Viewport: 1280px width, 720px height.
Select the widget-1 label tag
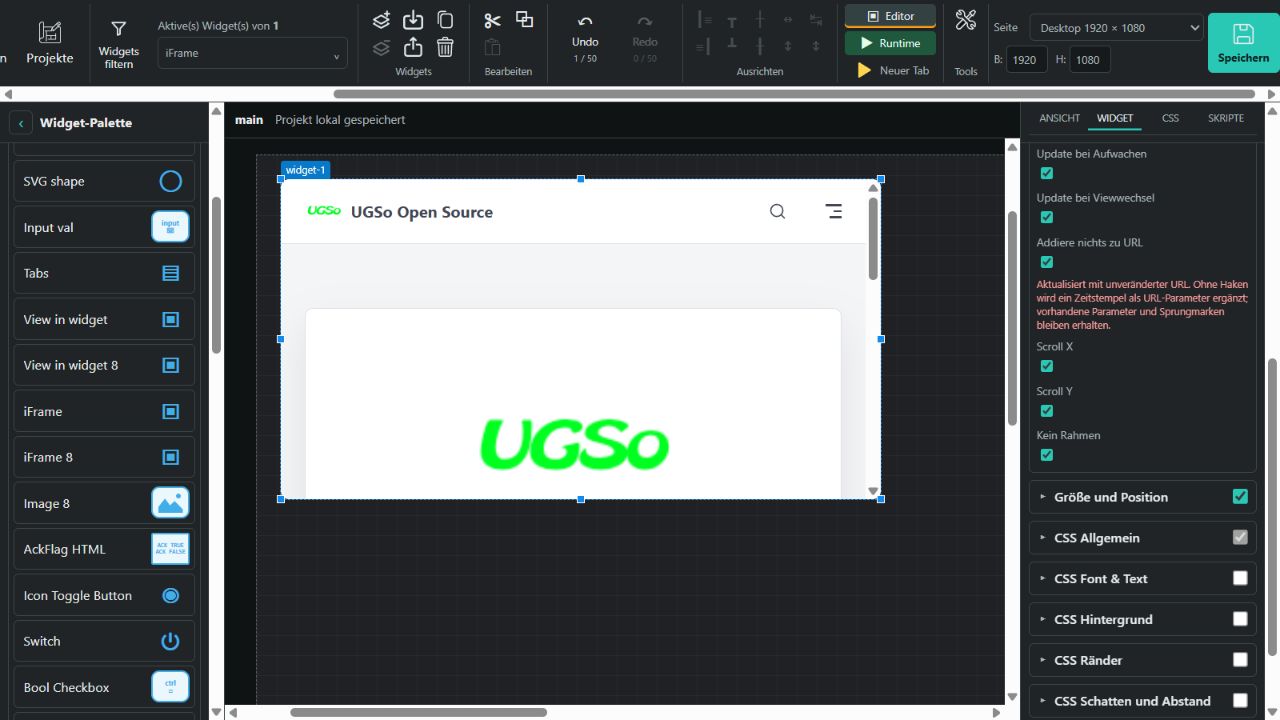point(305,170)
